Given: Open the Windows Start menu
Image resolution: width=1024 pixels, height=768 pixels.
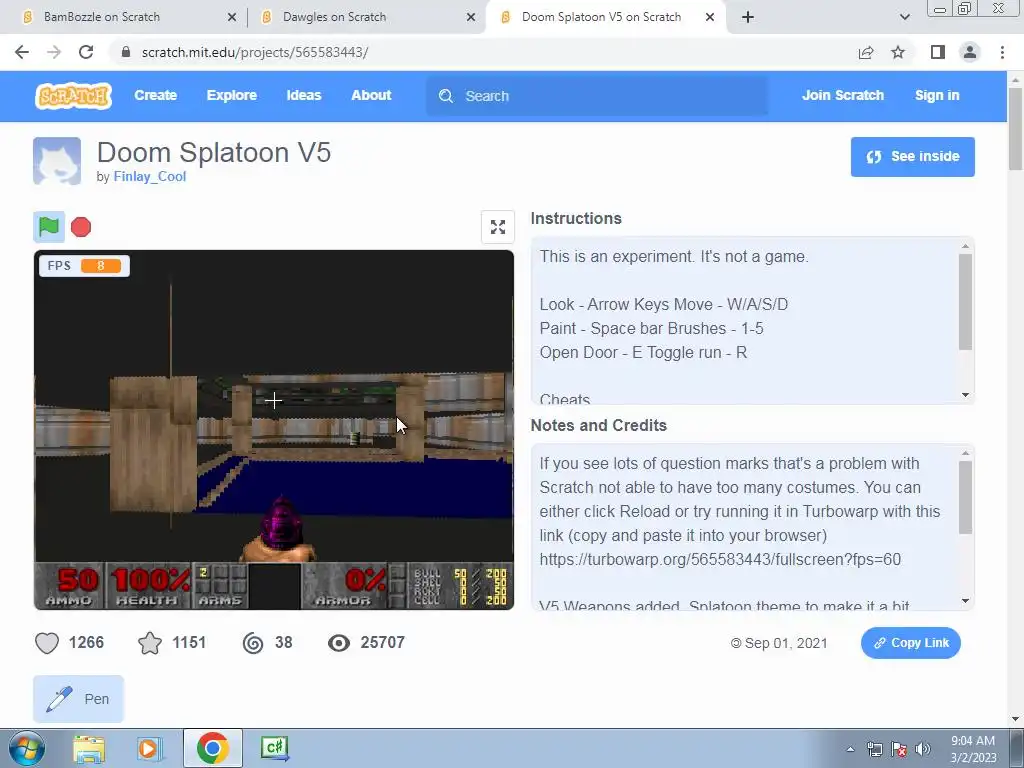Looking at the screenshot, I should click(x=27, y=748).
